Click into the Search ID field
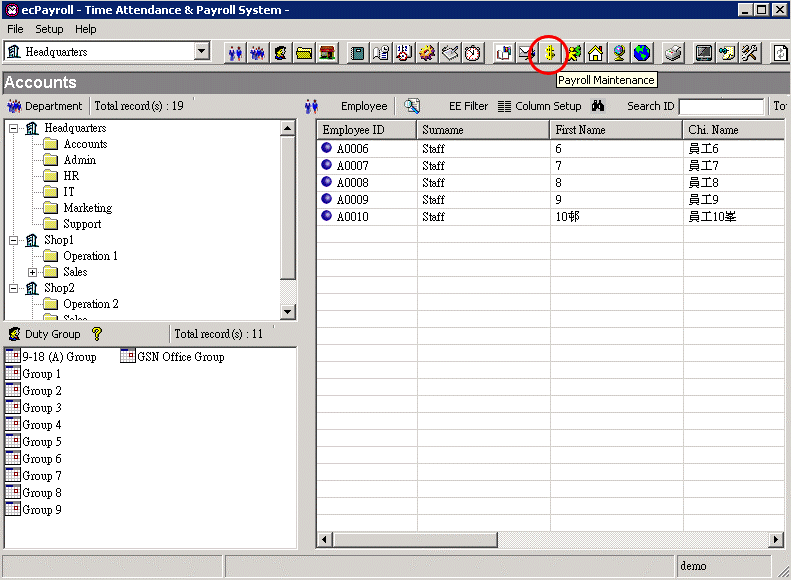Image resolution: width=791 pixels, height=580 pixels. [x=720, y=106]
